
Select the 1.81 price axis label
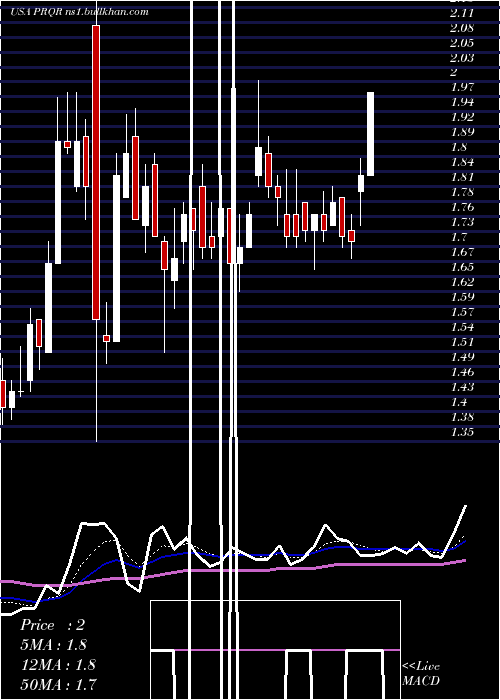coord(462,177)
